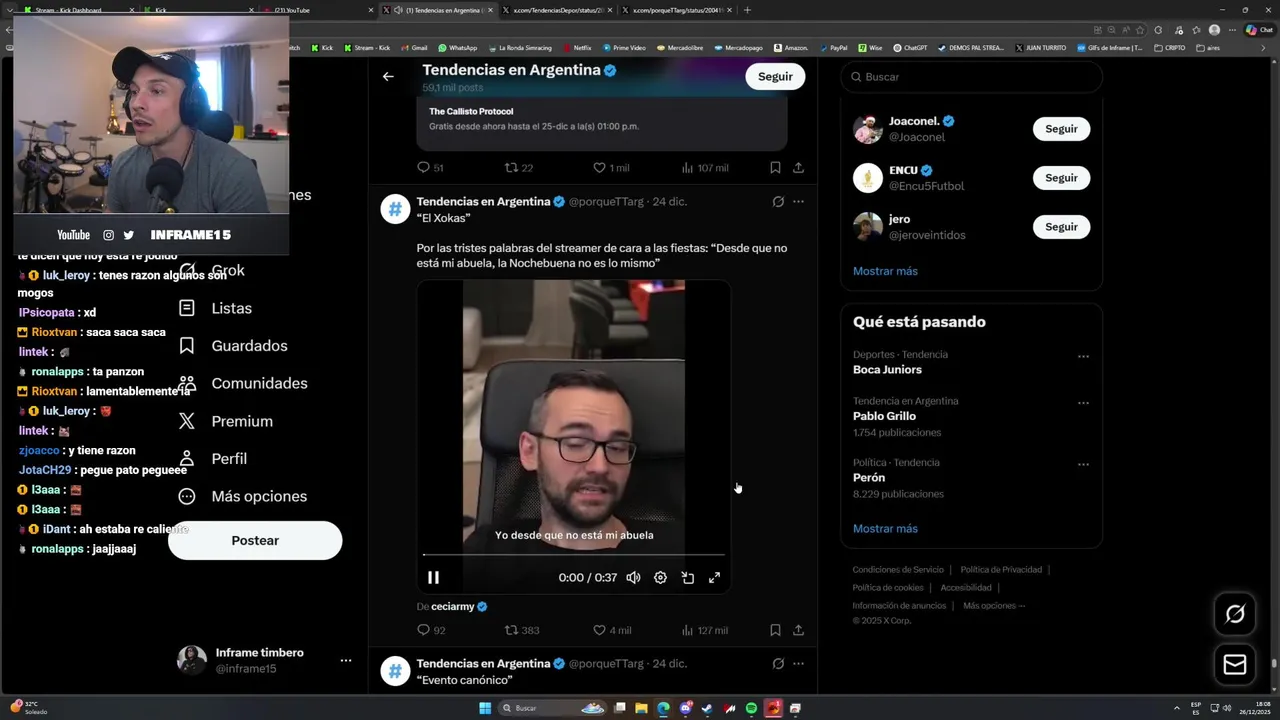Open the Pablo Grillo trend
1280x720 pixels.
coord(884,416)
